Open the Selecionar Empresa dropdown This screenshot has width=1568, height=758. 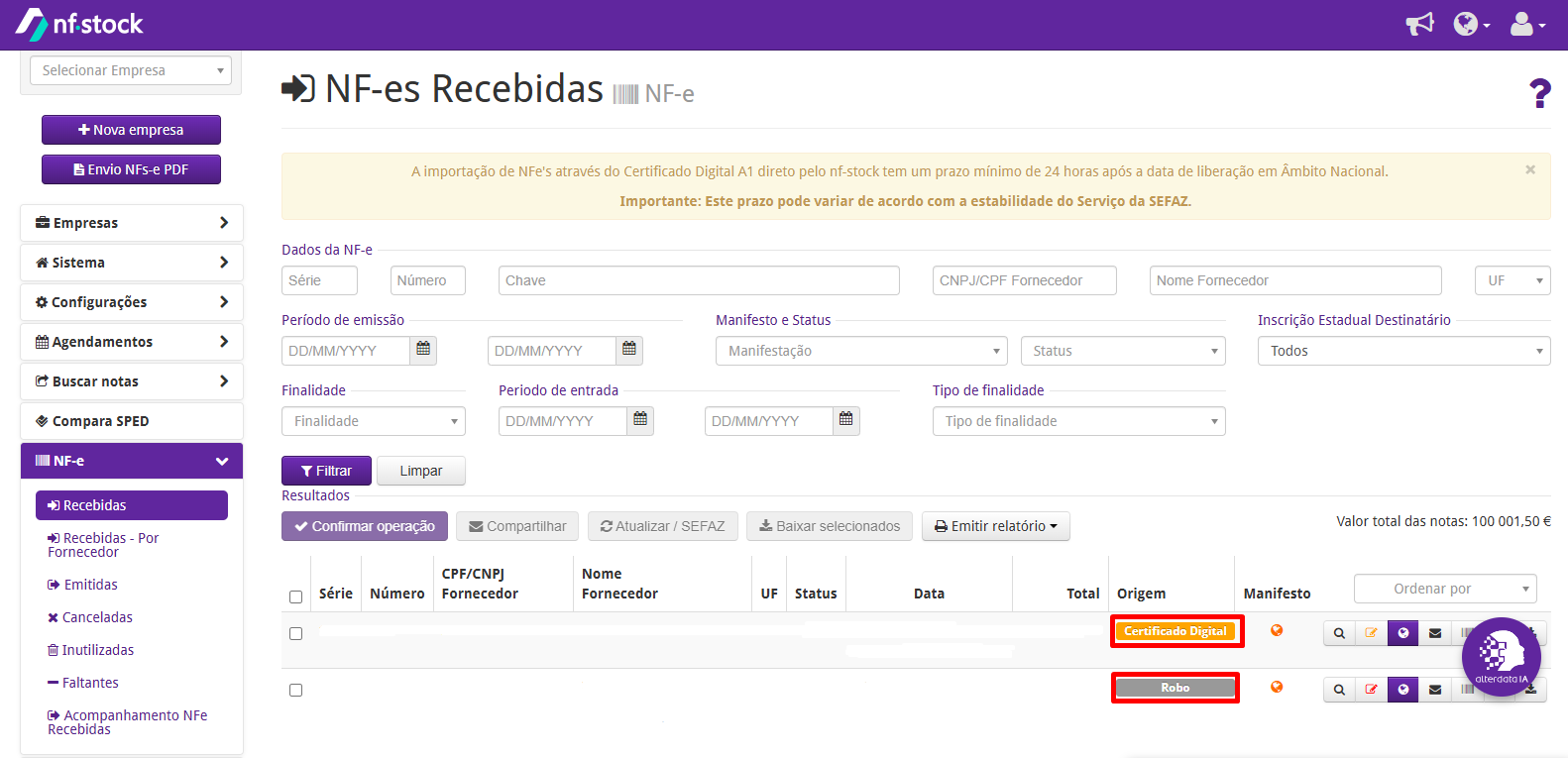point(131,70)
